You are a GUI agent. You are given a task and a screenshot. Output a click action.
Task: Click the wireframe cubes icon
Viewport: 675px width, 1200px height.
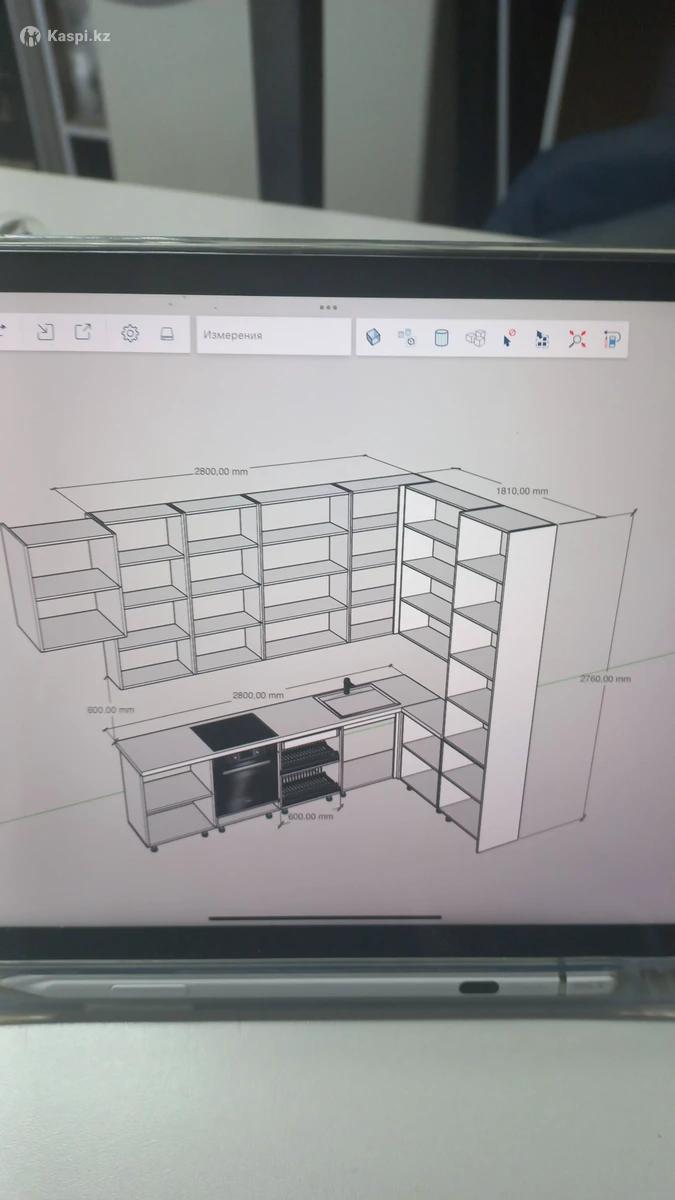[x=475, y=338]
